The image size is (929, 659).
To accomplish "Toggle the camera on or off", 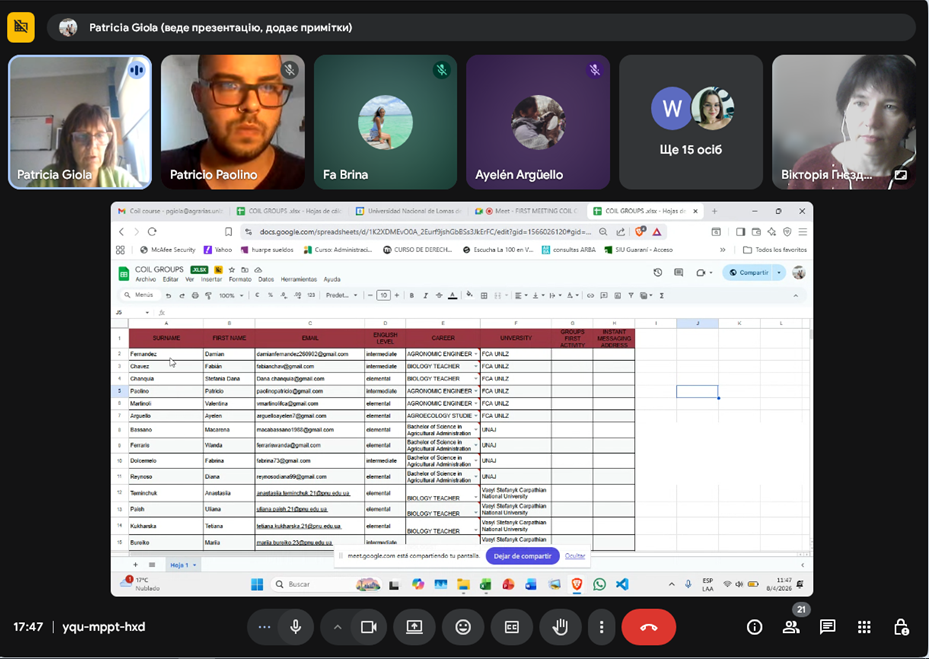I will [x=368, y=627].
